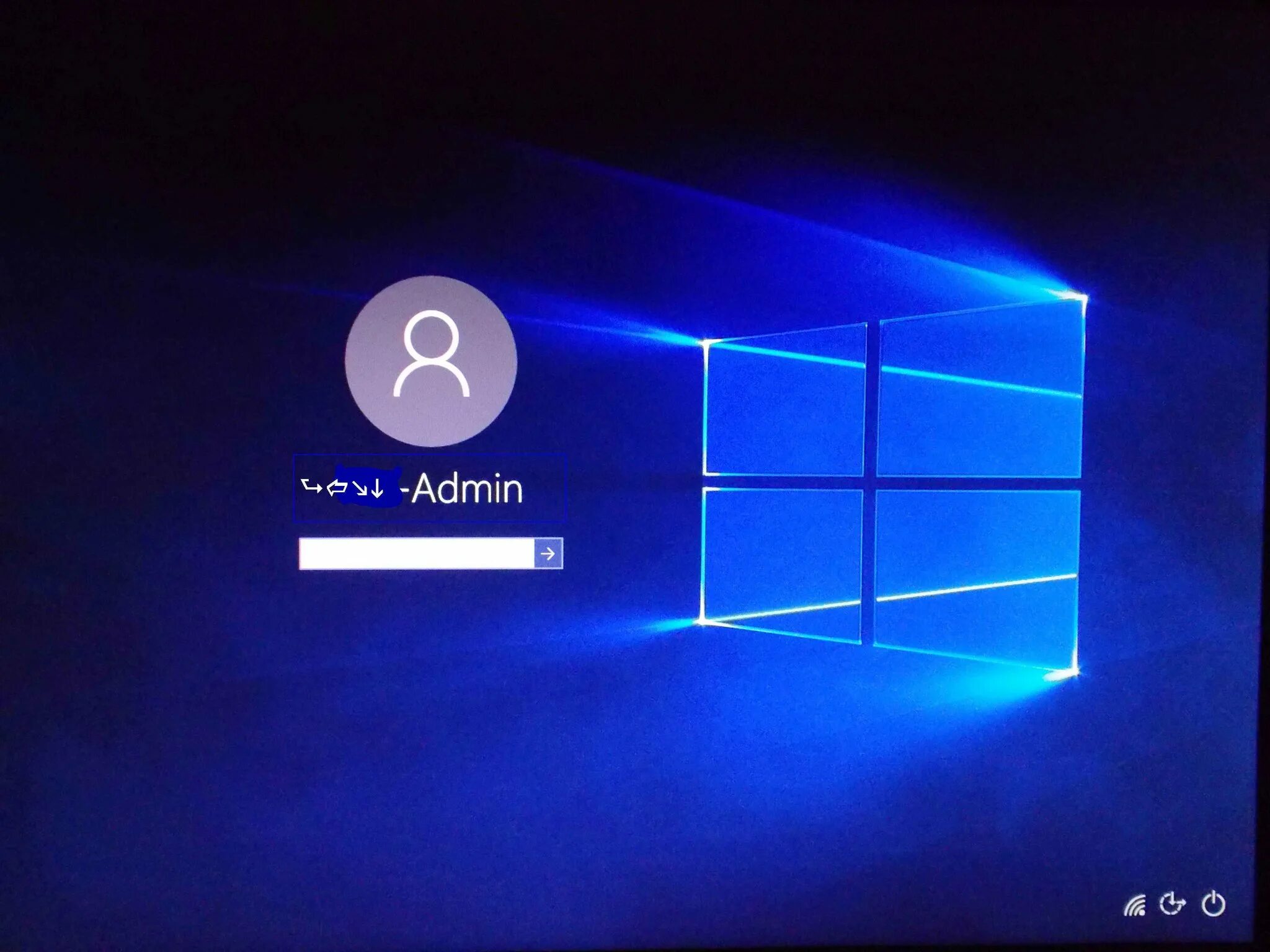
Task: Show available wireless networks list
Action: click(1134, 906)
